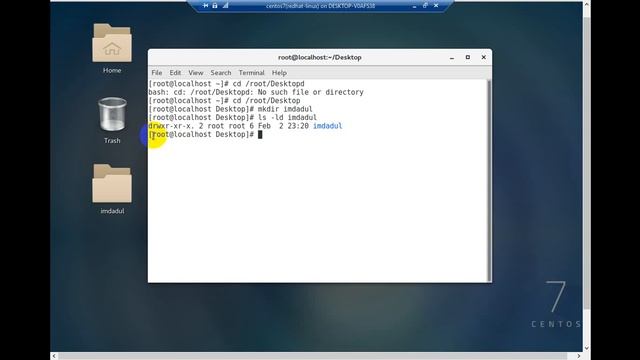Click the pin icon on connection bar
640x360 pixels.
(205, 6)
